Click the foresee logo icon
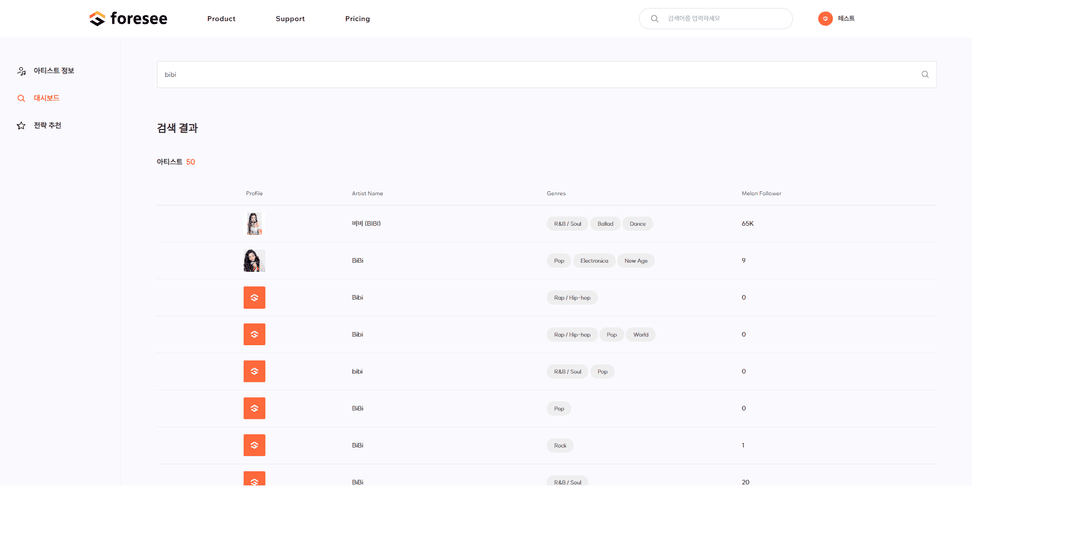Screen dimensions: 1080x539 click(x=97, y=19)
